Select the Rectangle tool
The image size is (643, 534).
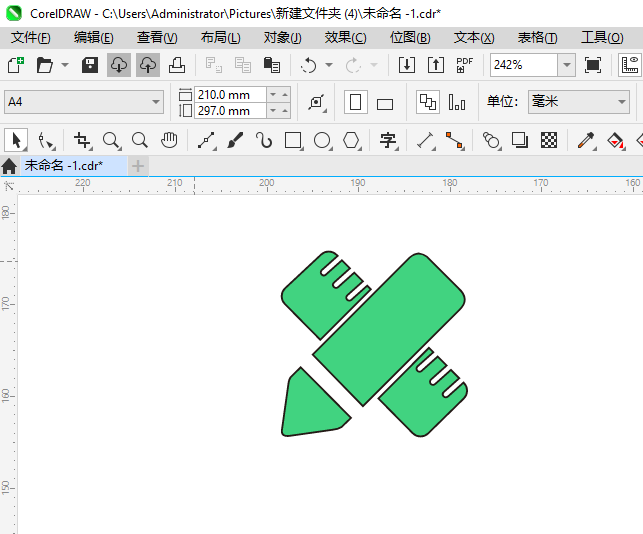click(x=294, y=140)
